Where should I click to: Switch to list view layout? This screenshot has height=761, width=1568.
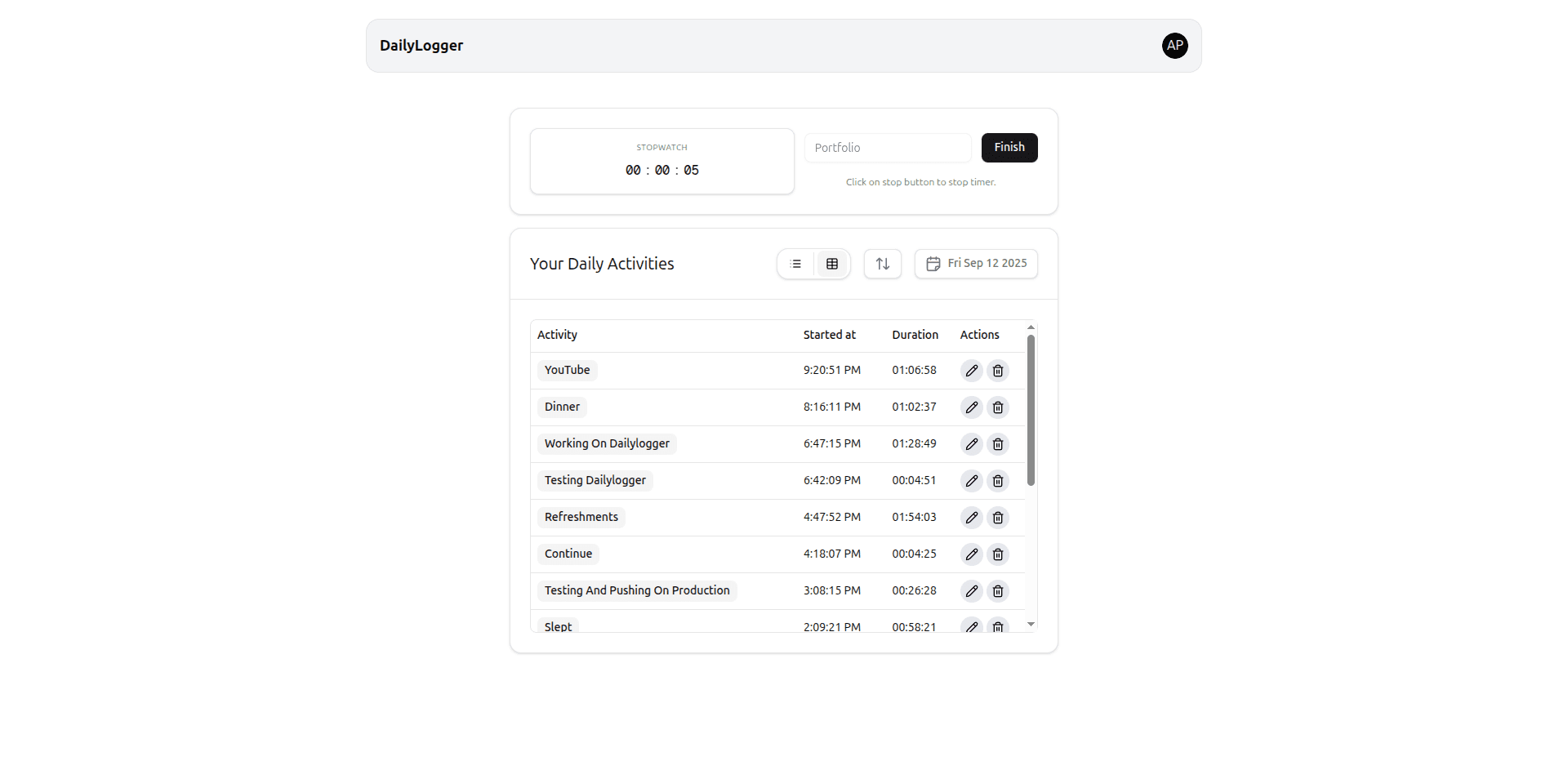(796, 264)
